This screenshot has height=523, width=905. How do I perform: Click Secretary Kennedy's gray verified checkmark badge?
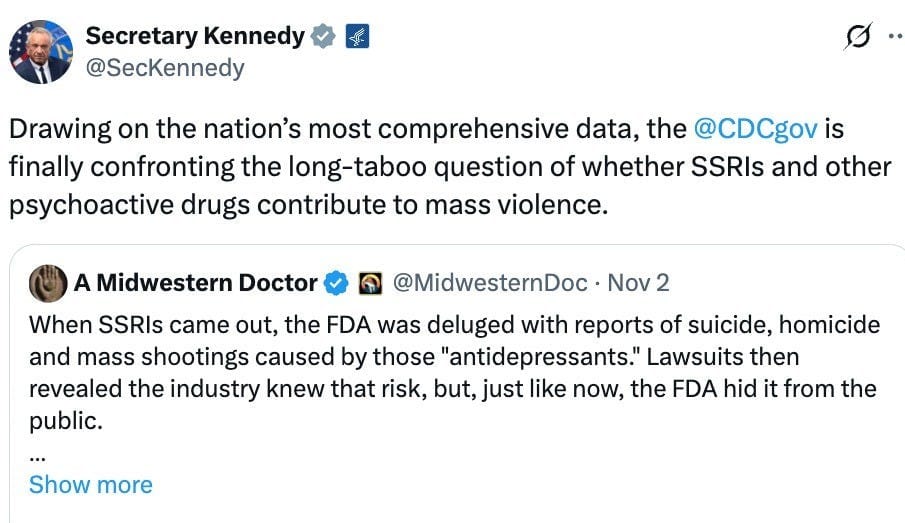323,36
